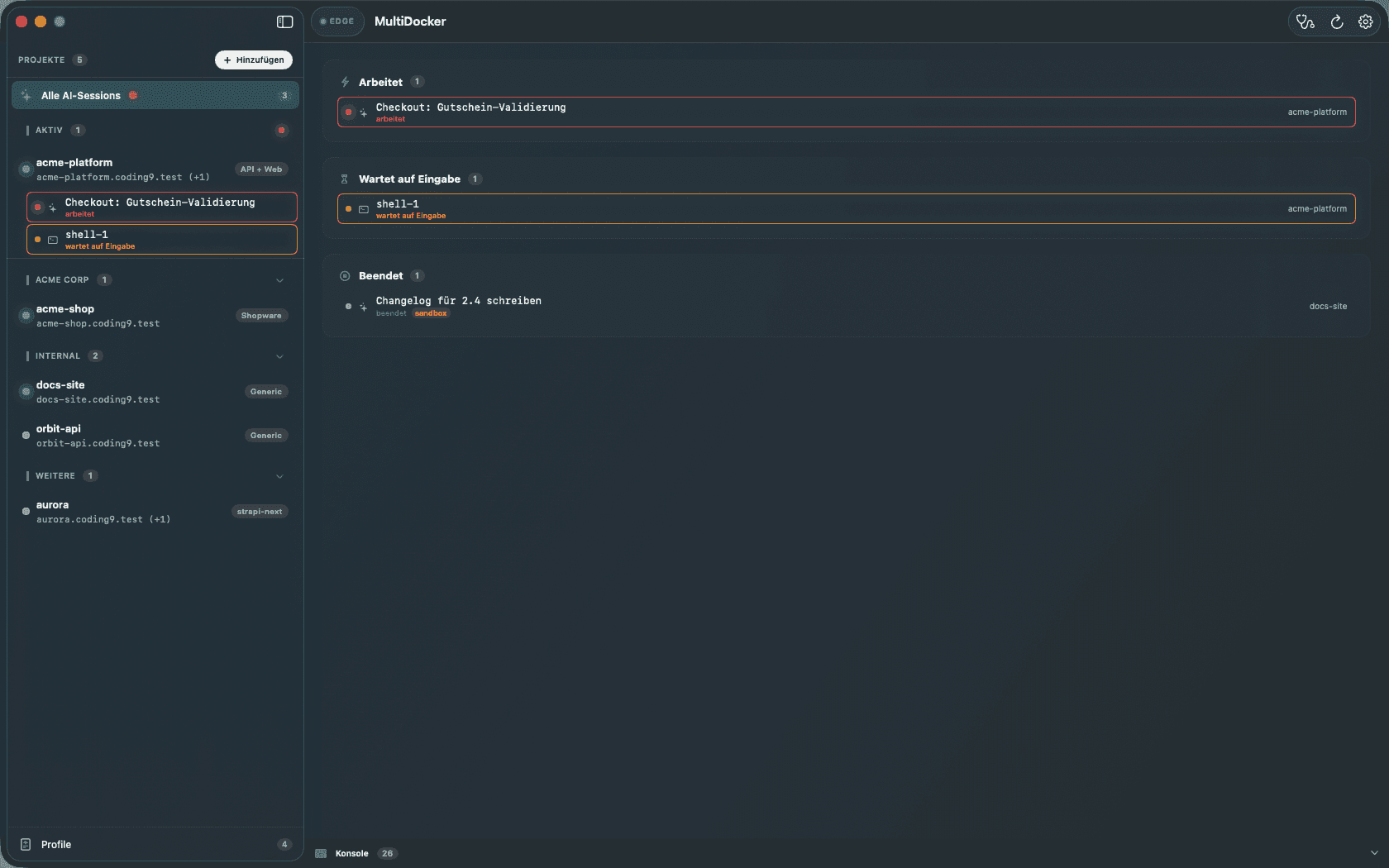Viewport: 1389px width, 868px height.
Task: Click the sandbox tag
Action: (x=431, y=313)
